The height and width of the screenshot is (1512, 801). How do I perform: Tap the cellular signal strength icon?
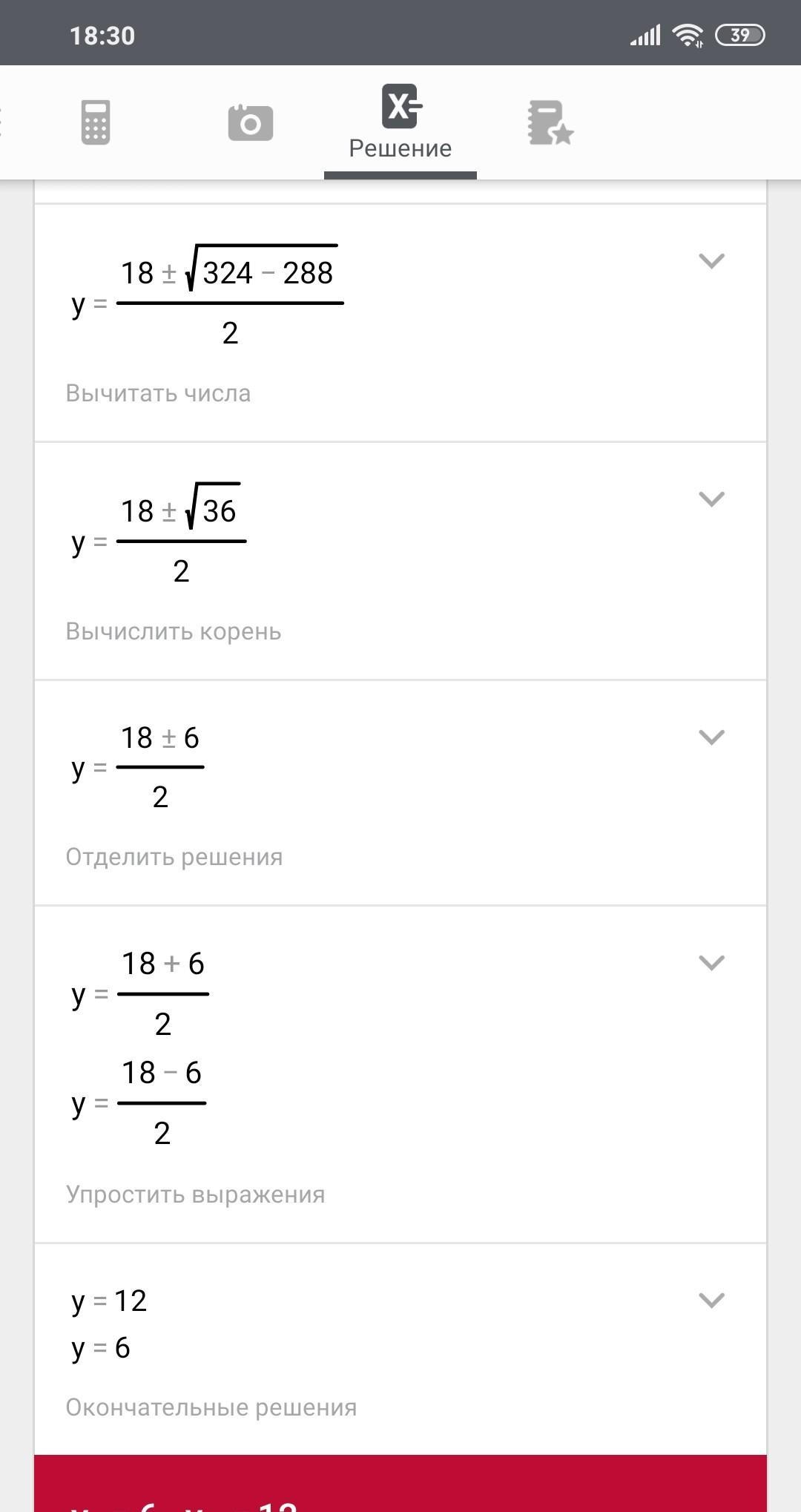pyautogui.click(x=645, y=35)
